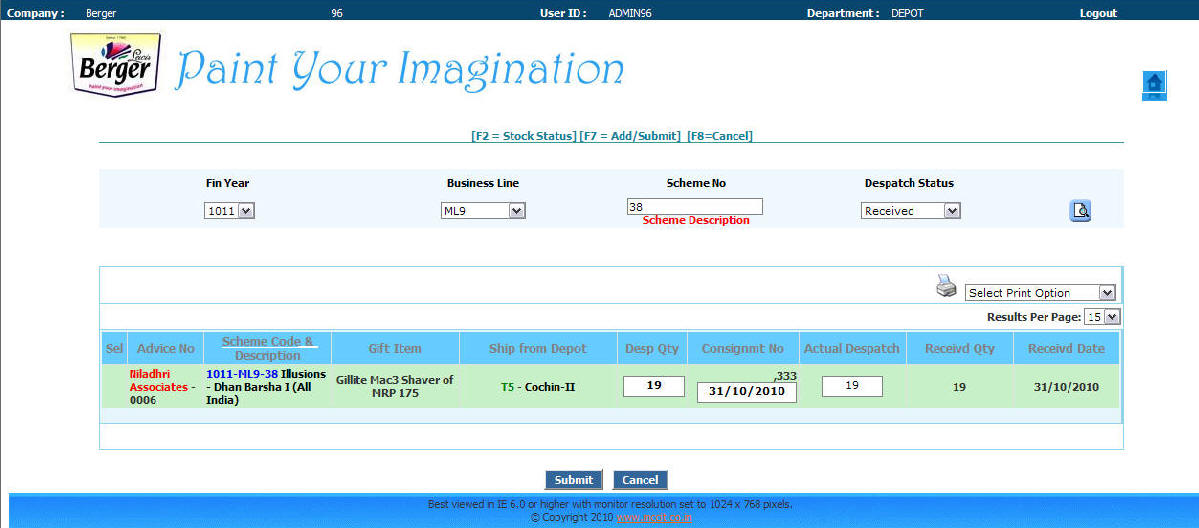Screen dimensions: 1199x528
Task: Click the DEPOT department text
Action: (907, 13)
